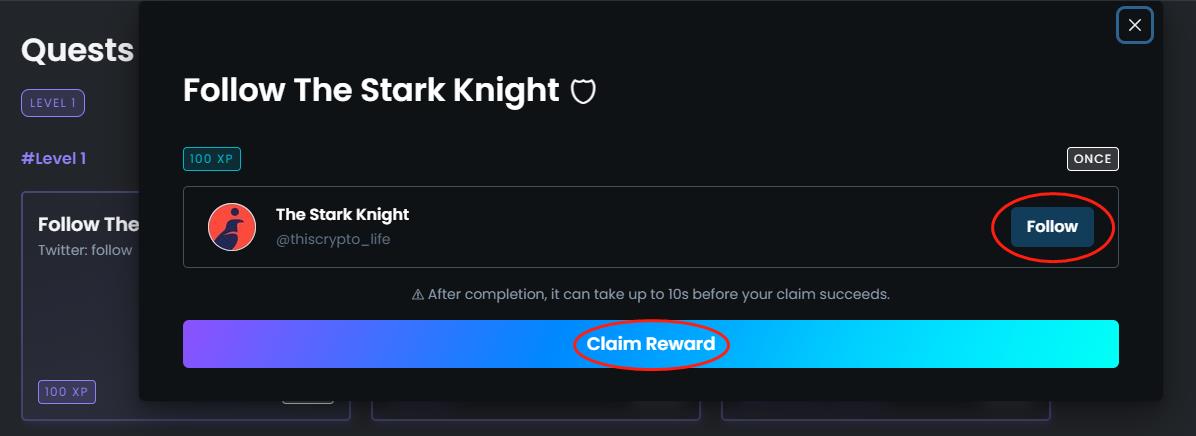Close the quest dialog with the X

pos(1134,26)
